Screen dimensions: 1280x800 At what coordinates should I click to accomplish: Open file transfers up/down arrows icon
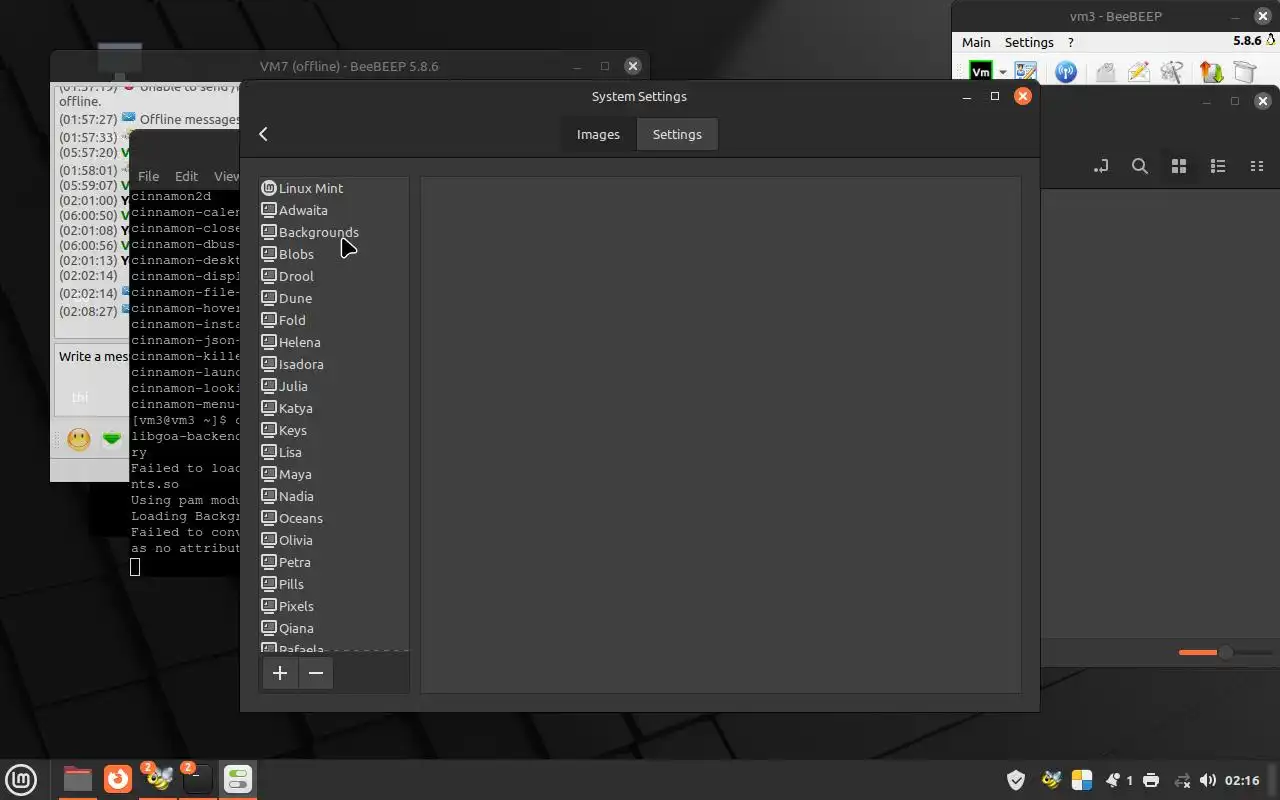pos(1211,72)
